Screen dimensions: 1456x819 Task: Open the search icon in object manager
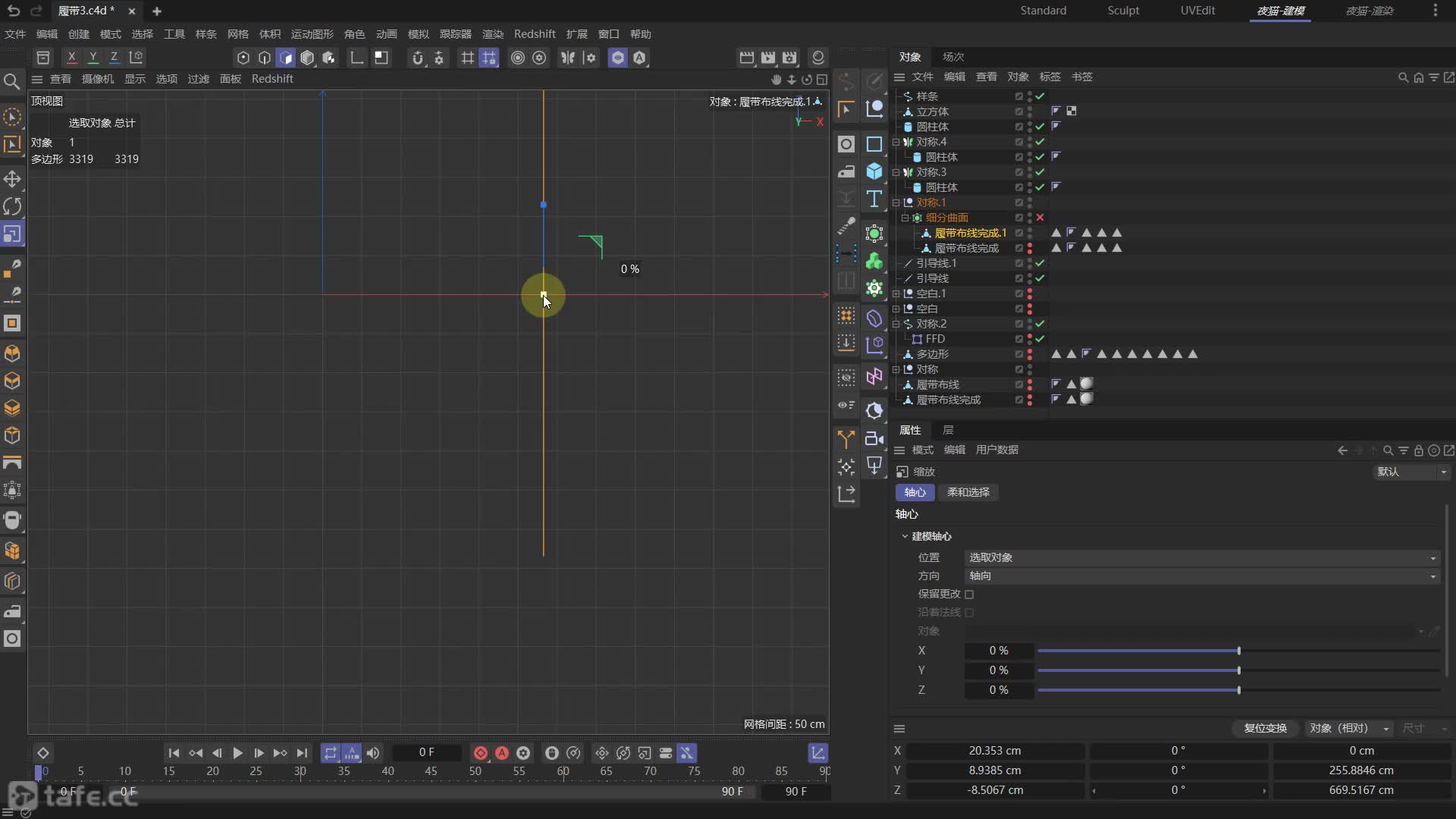pyautogui.click(x=1403, y=77)
